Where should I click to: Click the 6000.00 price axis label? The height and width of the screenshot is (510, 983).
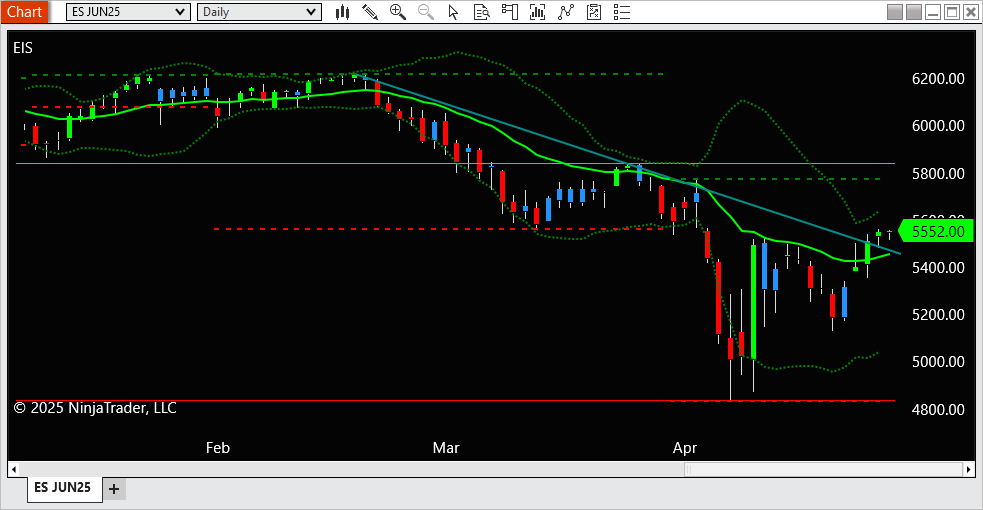pos(938,125)
